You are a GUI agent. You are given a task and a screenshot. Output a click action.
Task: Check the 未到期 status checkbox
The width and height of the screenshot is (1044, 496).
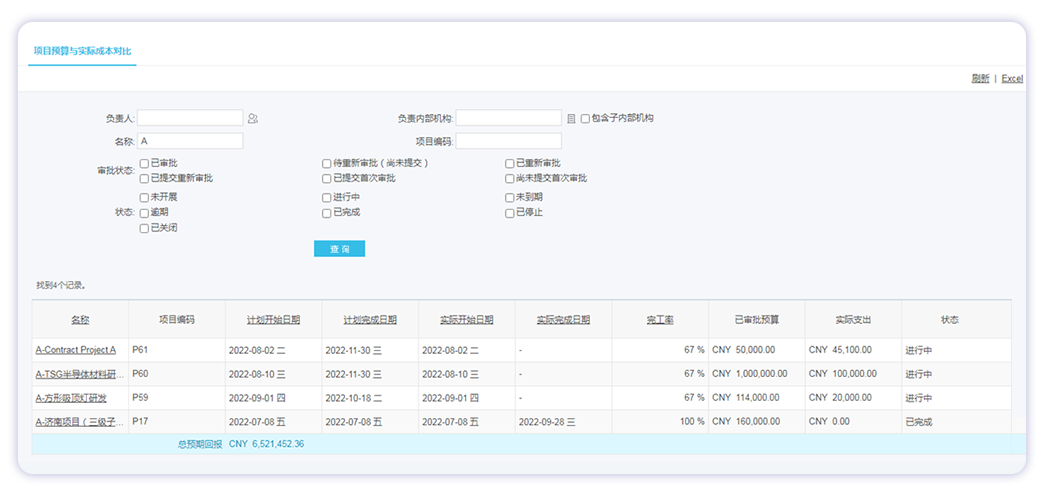pos(509,198)
